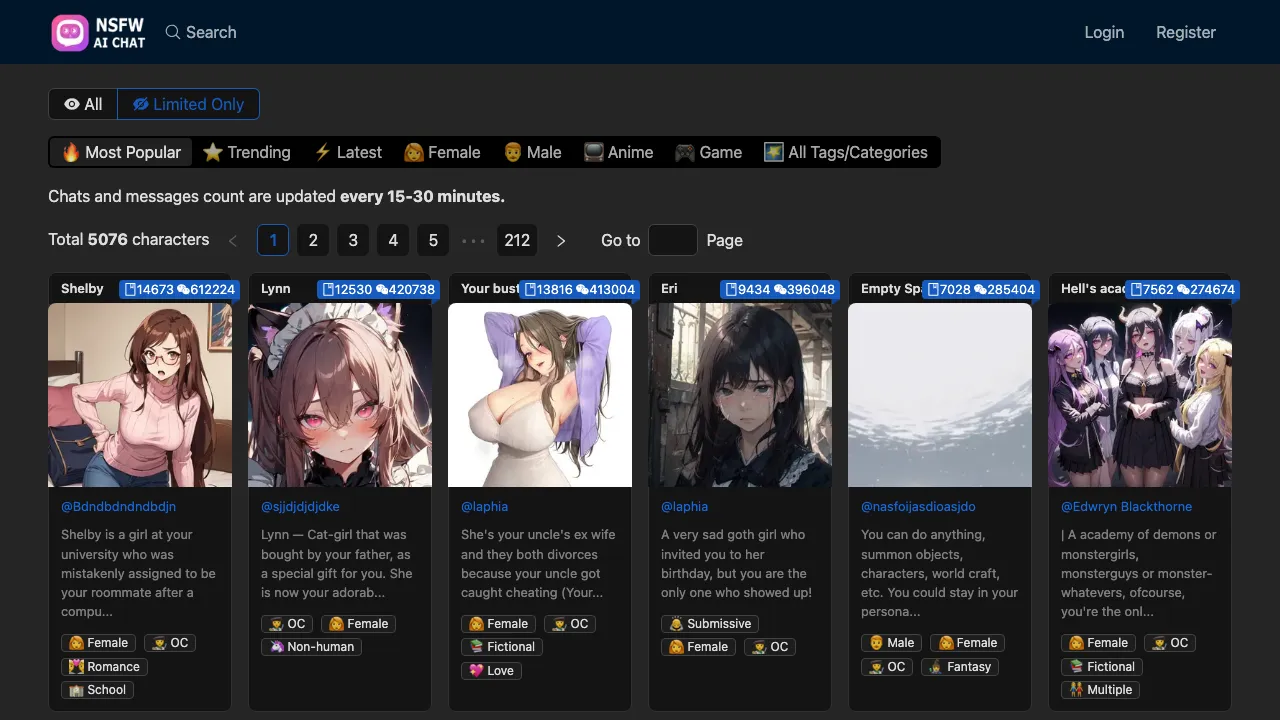Open the Trending tab
This screenshot has height=720, width=1280.
pyautogui.click(x=247, y=152)
